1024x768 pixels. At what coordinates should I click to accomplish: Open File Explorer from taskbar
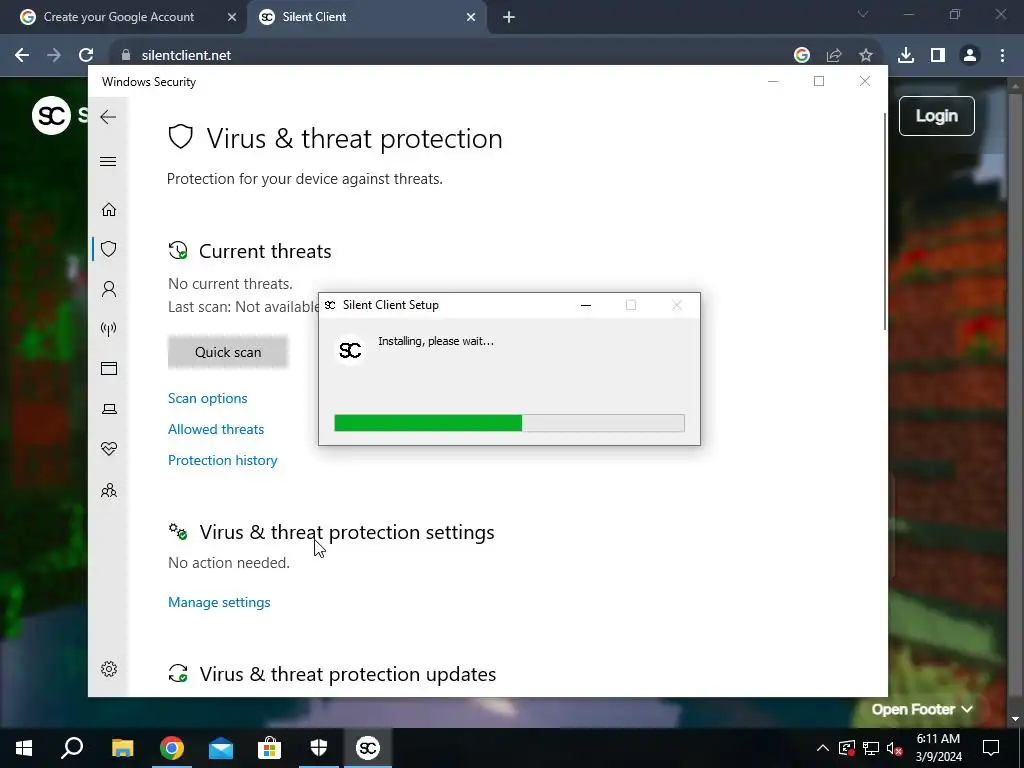pyautogui.click(x=122, y=748)
